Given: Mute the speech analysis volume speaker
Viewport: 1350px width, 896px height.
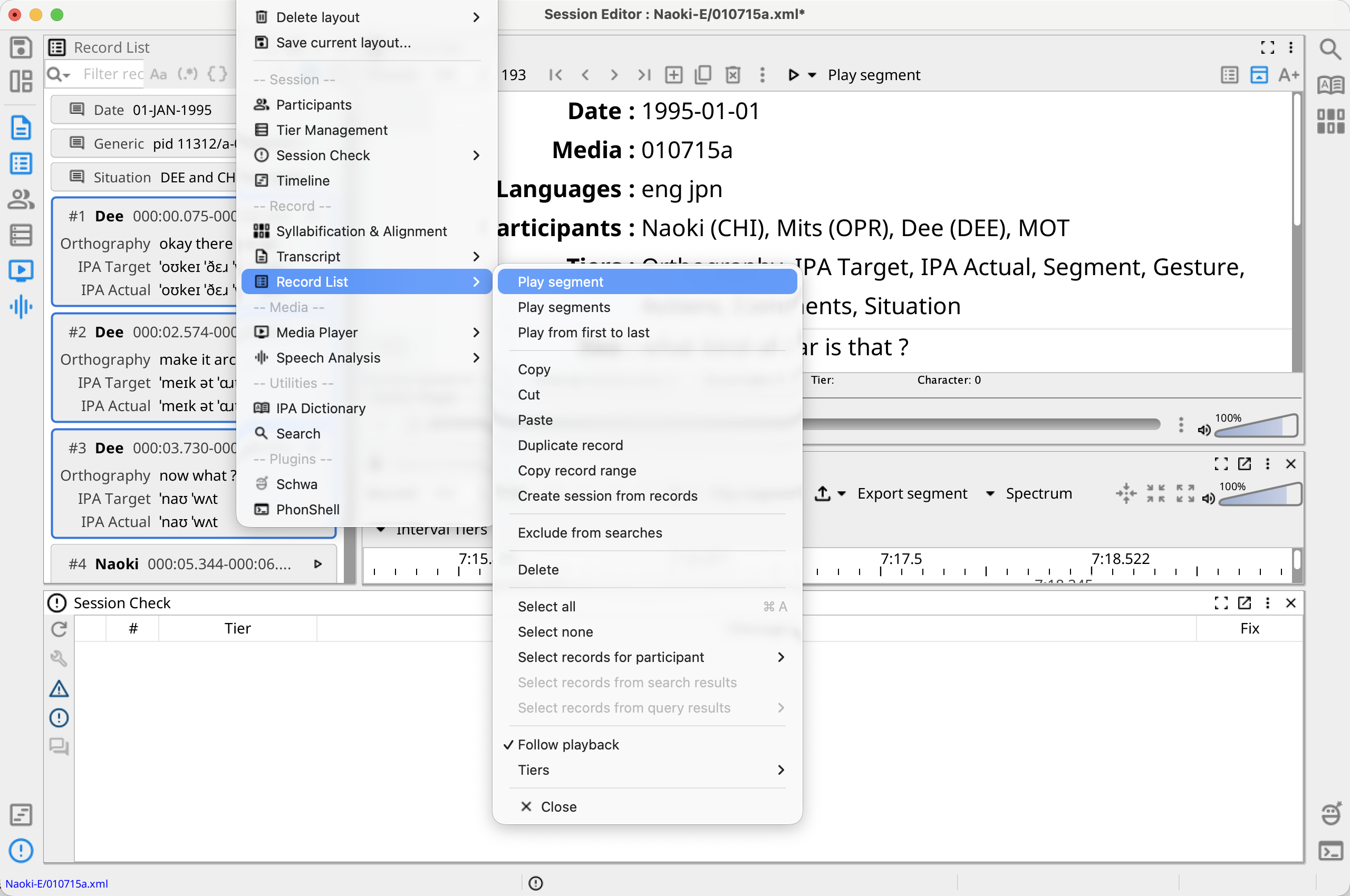Looking at the screenshot, I should (1208, 498).
